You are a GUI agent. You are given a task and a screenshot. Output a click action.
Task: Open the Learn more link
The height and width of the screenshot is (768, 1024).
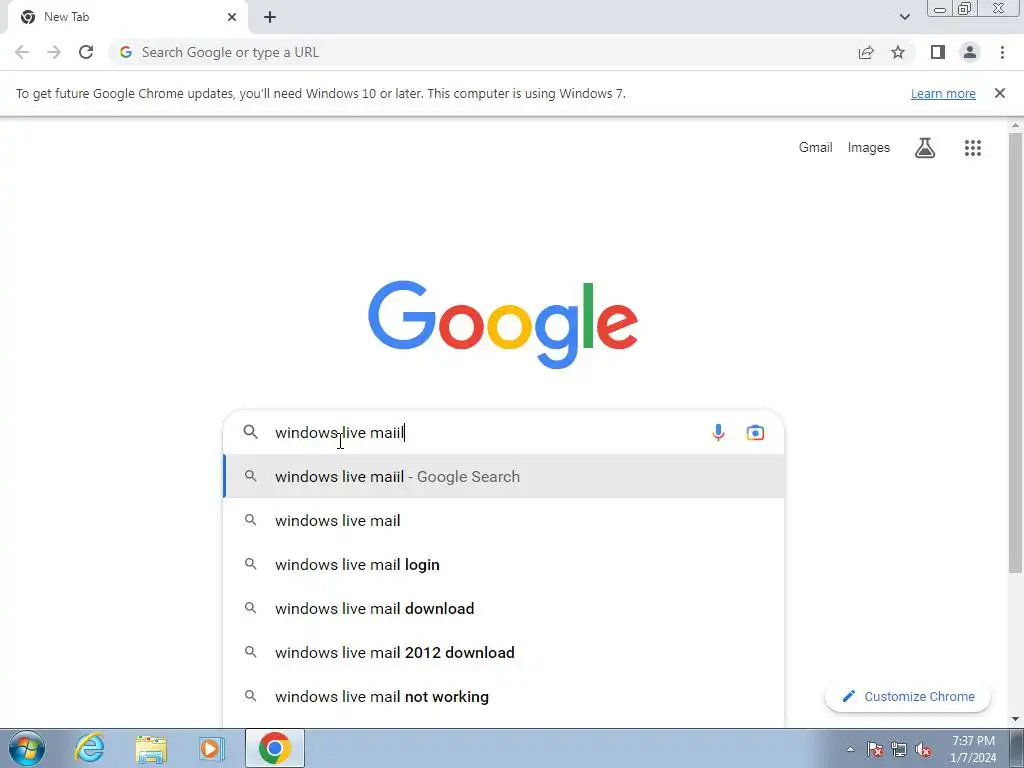coord(943,93)
